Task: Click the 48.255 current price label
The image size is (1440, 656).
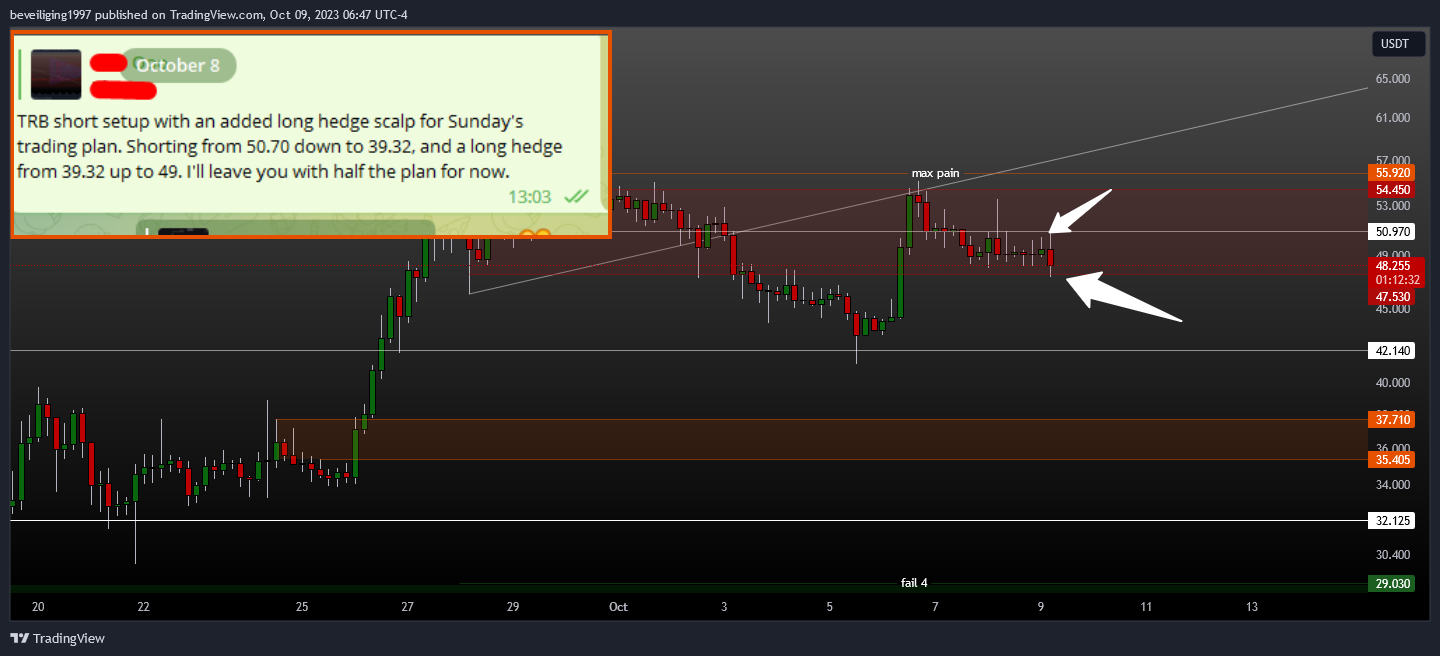Action: [x=1393, y=266]
